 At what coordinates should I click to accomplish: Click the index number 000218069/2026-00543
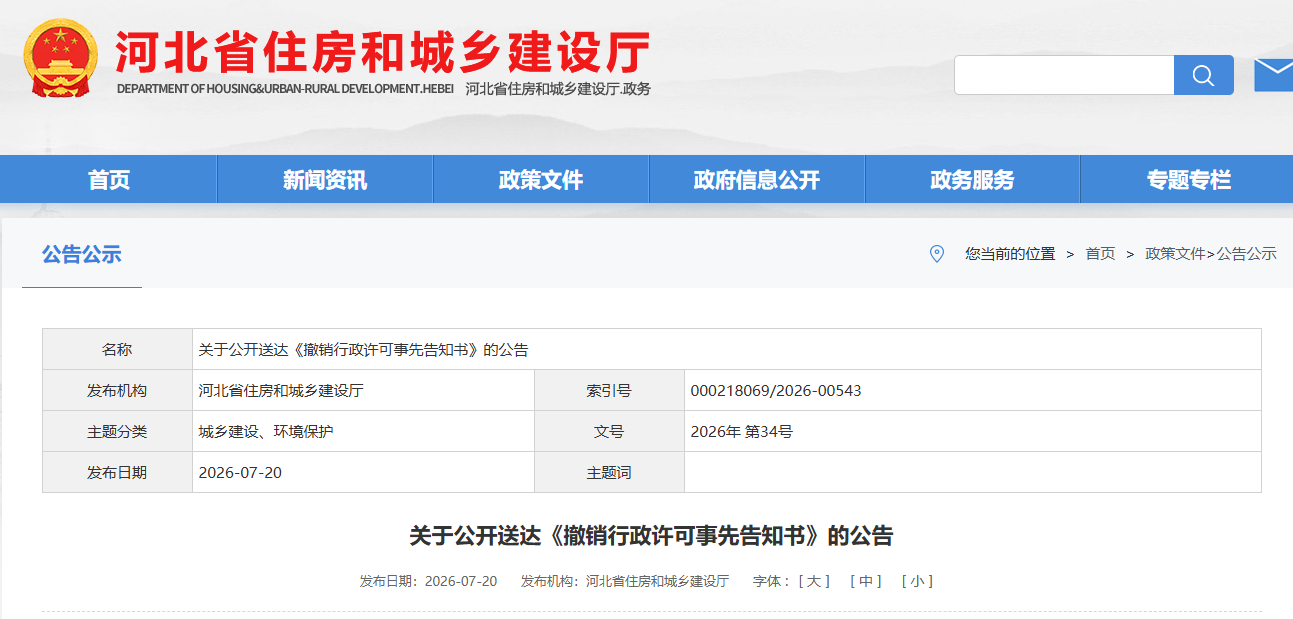coord(776,390)
